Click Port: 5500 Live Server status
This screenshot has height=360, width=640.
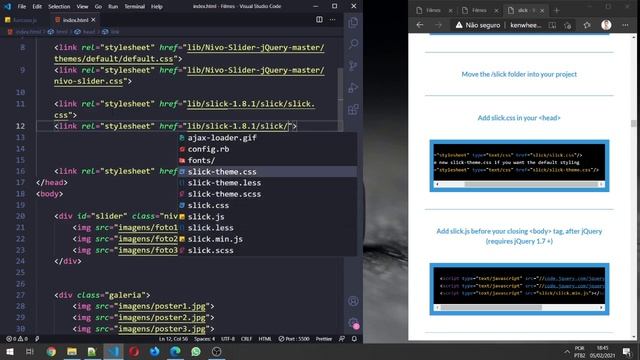coord(294,339)
